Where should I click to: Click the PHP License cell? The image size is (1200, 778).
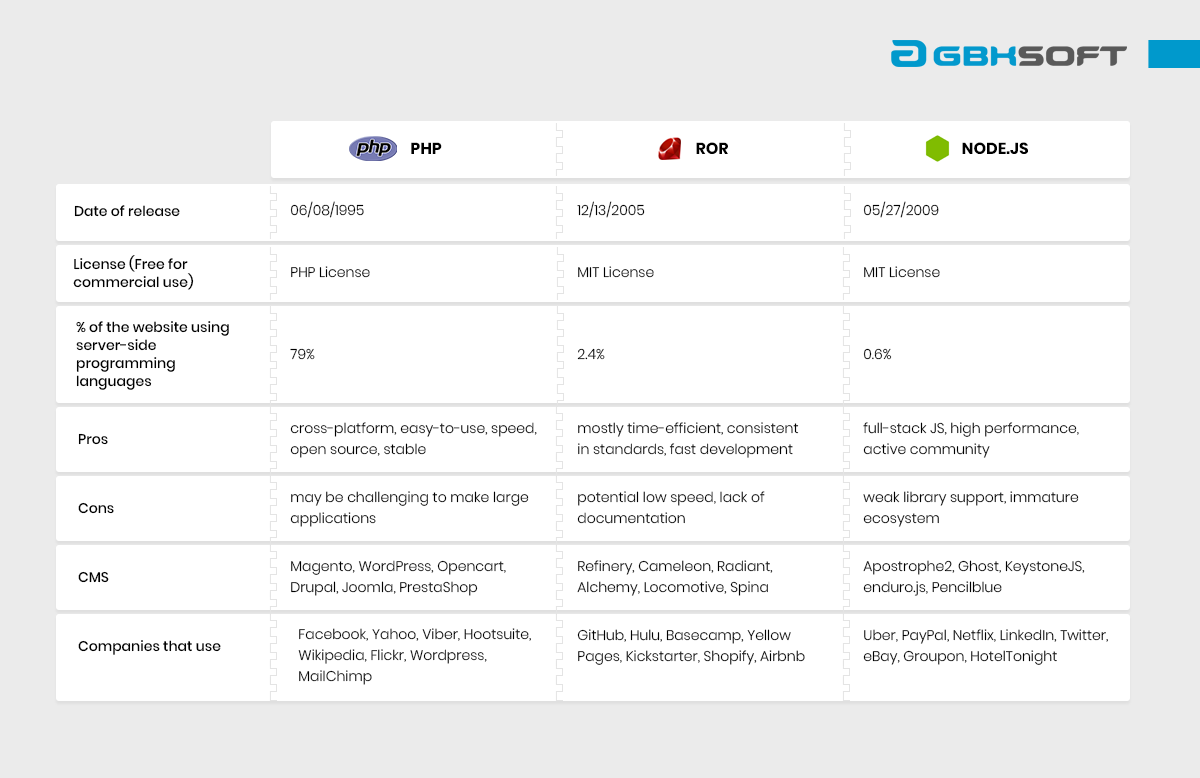click(x=330, y=272)
